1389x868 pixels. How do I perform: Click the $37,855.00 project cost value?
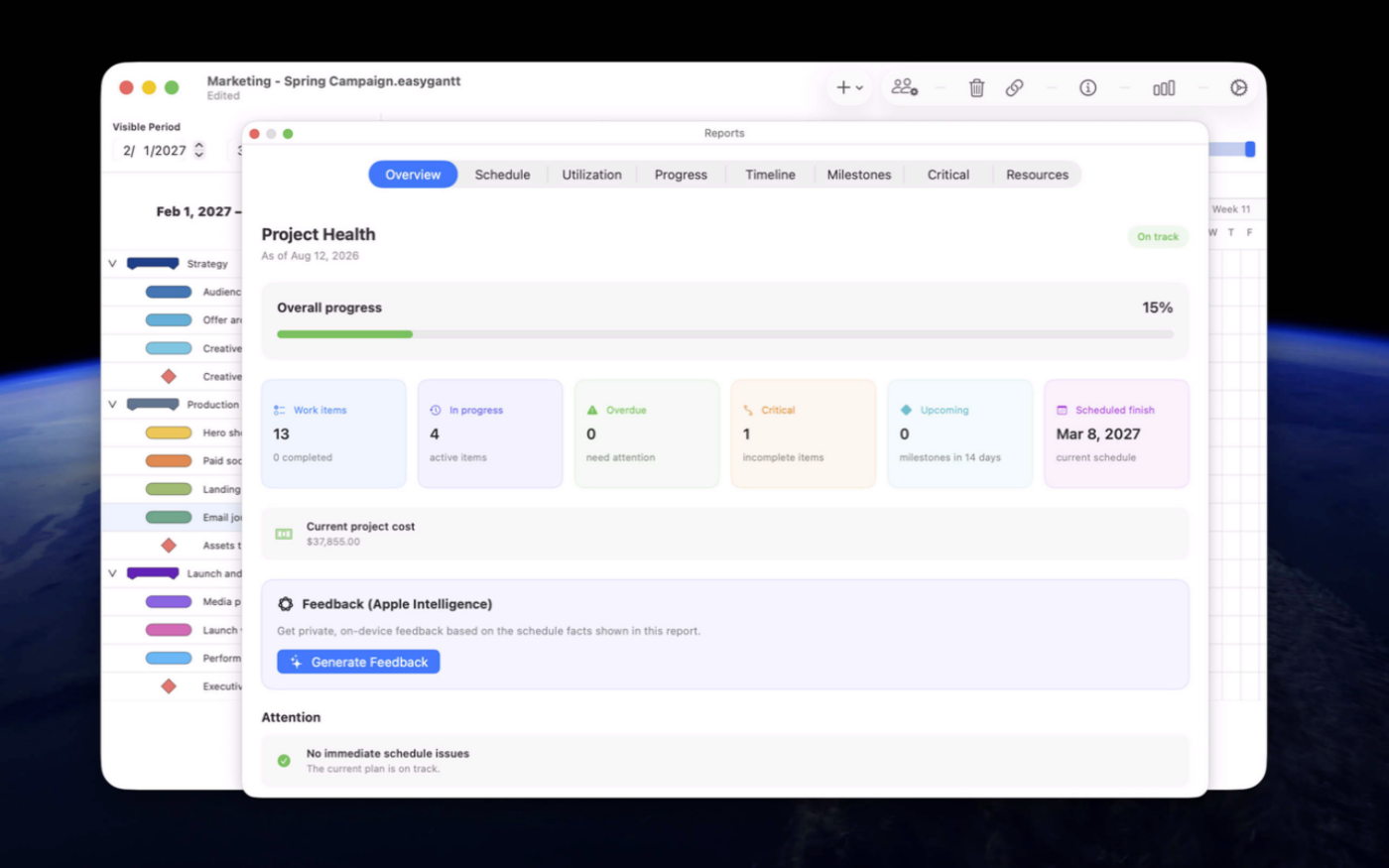(333, 542)
